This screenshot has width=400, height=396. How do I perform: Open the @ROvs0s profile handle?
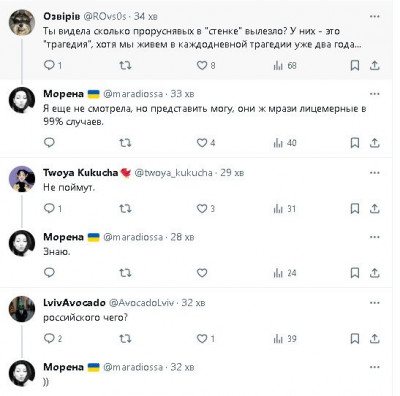(104, 16)
